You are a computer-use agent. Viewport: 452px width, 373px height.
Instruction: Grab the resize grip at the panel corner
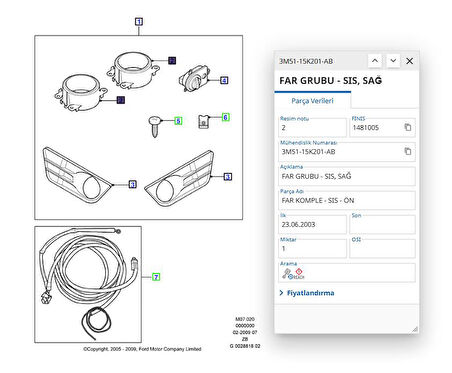(415, 329)
